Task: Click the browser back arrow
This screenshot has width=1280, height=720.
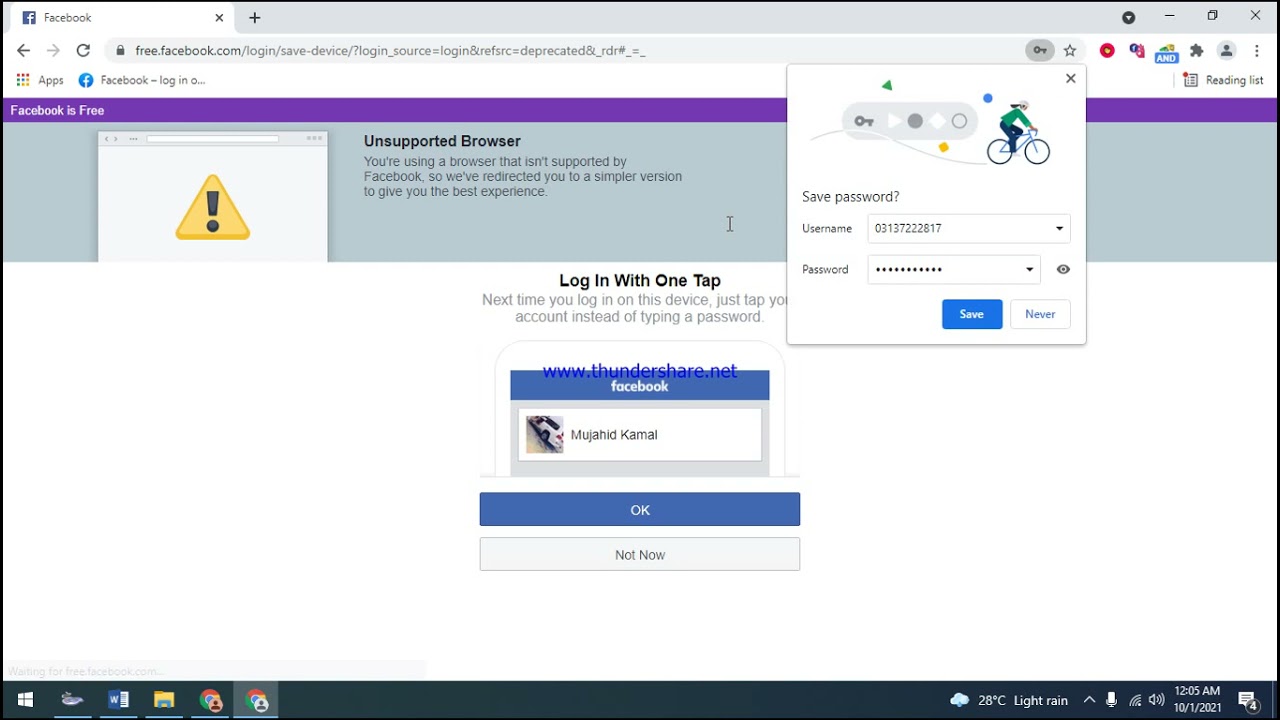Action: point(24,51)
